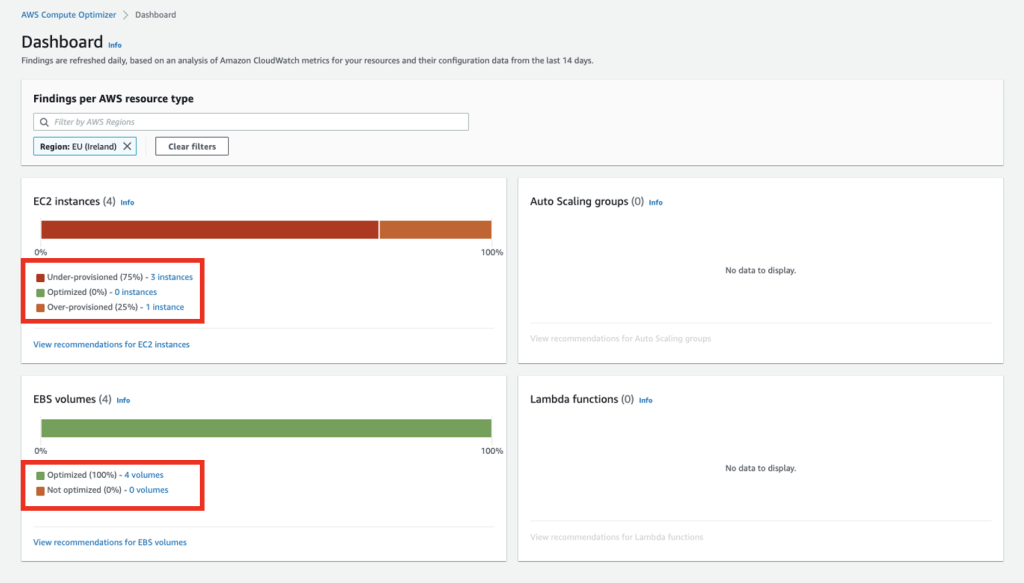Image resolution: width=1024 pixels, height=583 pixels.
Task: Open Info link beside Auto Scaling groups
Action: 655,202
